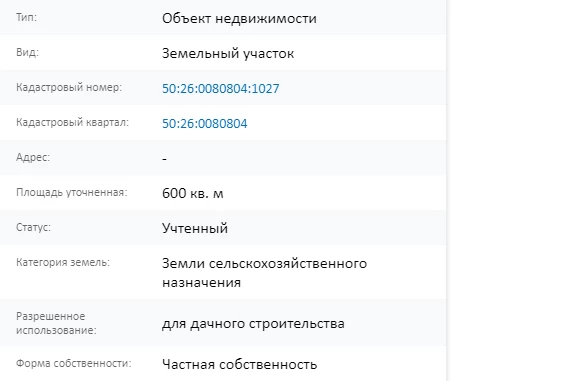Viewport: 573px width, 381px height.
Task: Click the 'Разрешенное использование:' label
Action: coord(56,323)
